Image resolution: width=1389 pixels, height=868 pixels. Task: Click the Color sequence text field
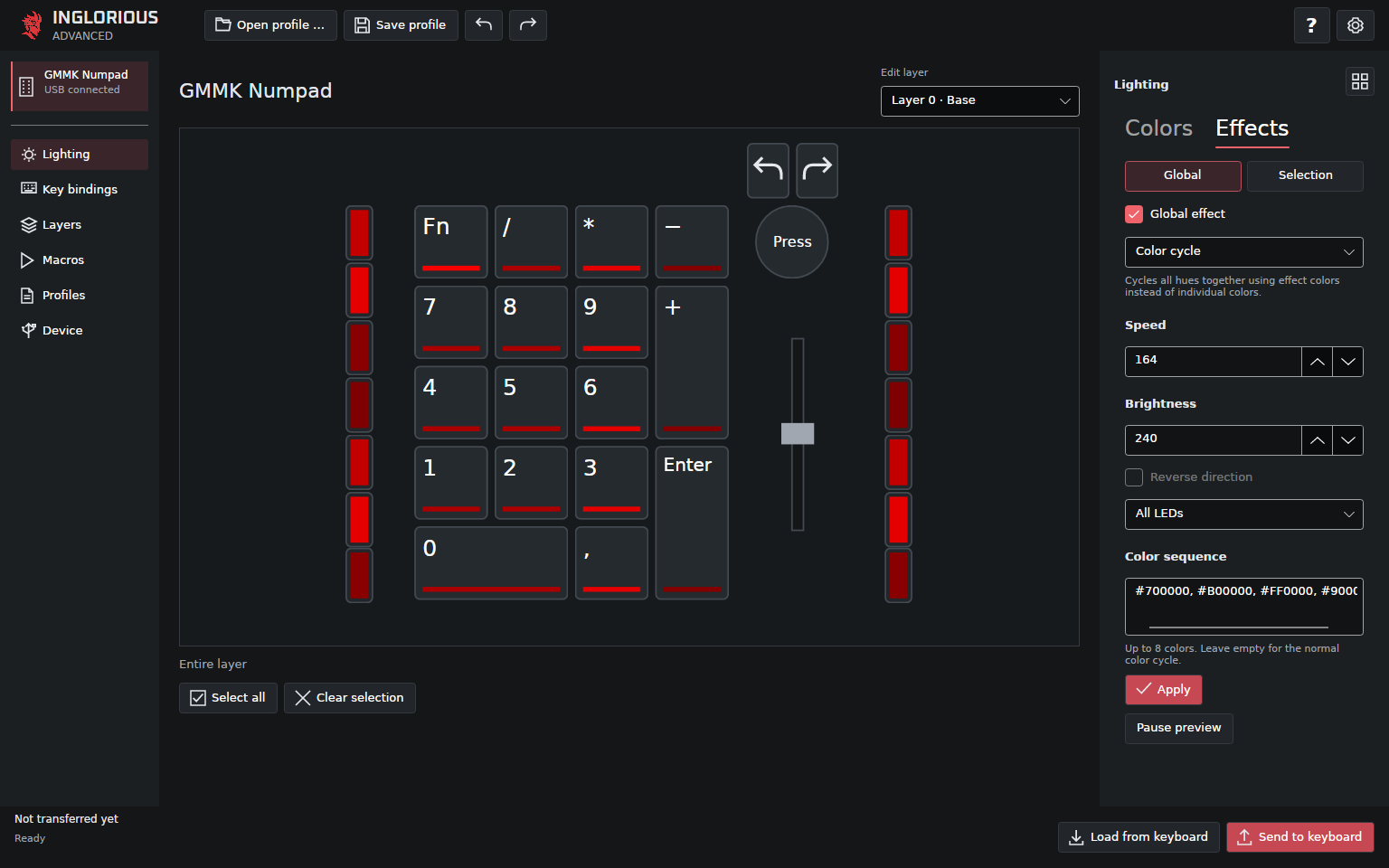point(1244,607)
